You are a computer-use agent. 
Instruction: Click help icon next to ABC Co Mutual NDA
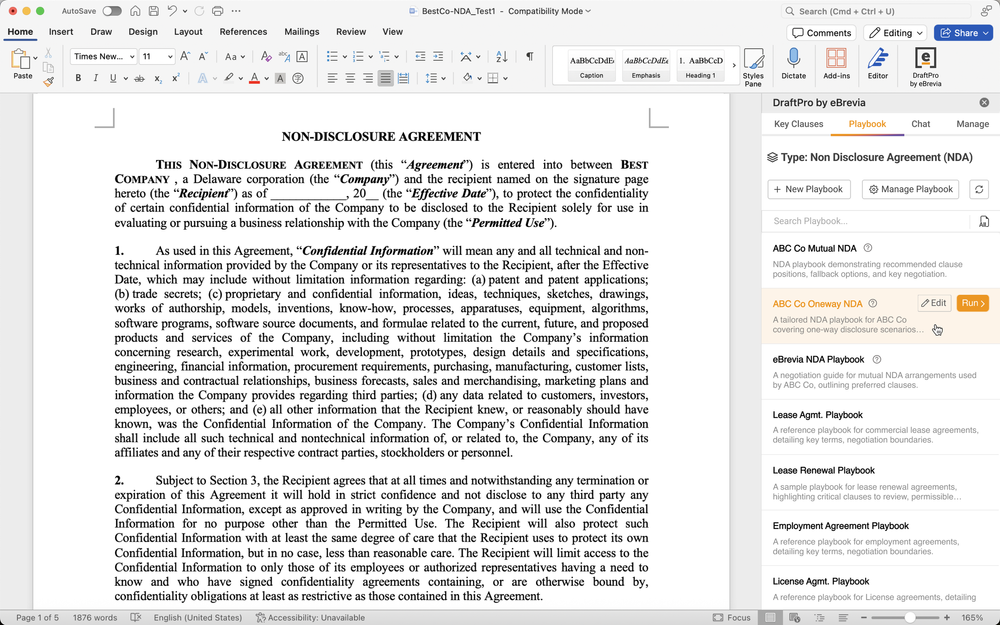(867, 248)
